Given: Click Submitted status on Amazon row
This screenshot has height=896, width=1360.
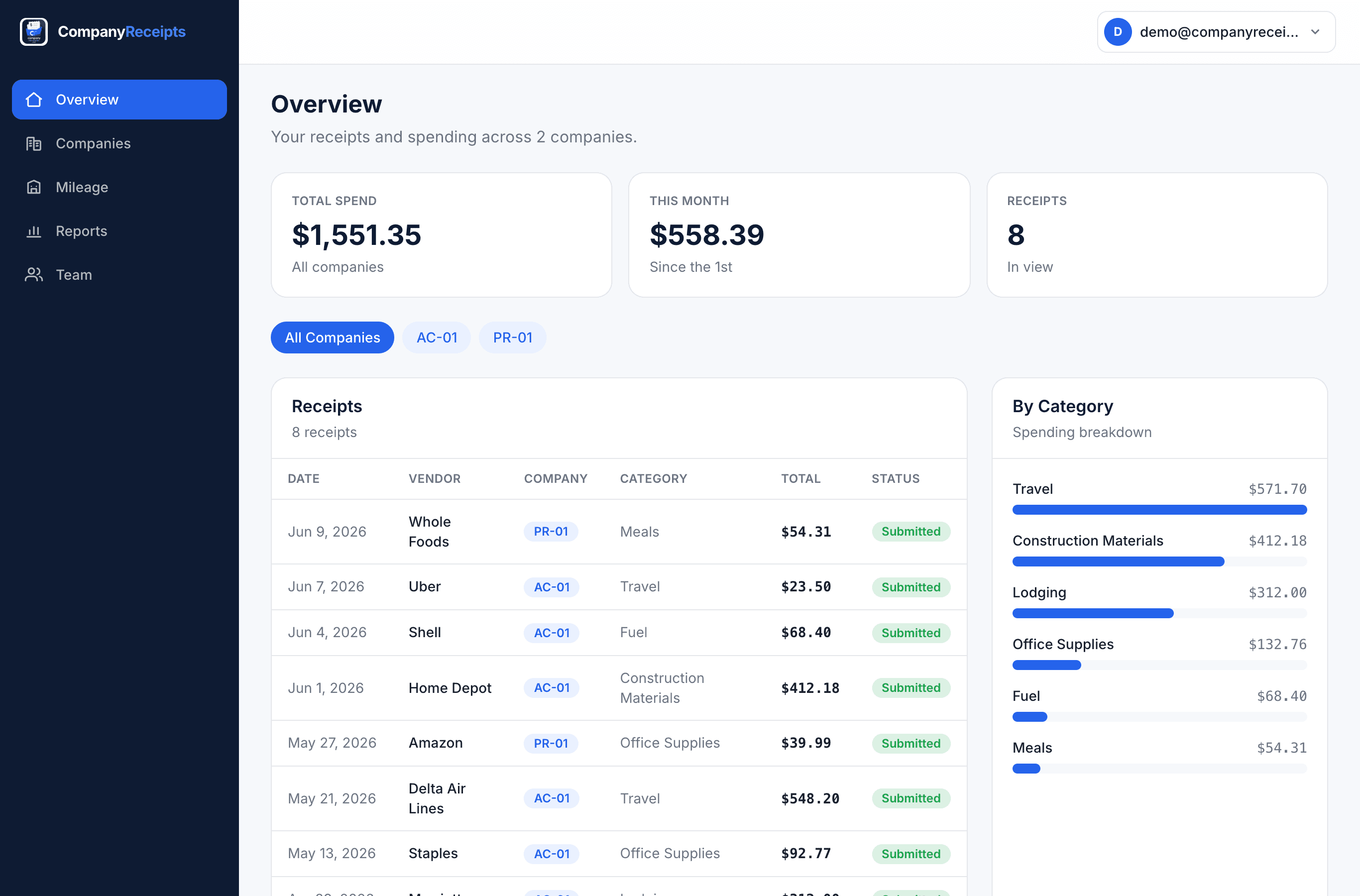Looking at the screenshot, I should tap(911, 743).
